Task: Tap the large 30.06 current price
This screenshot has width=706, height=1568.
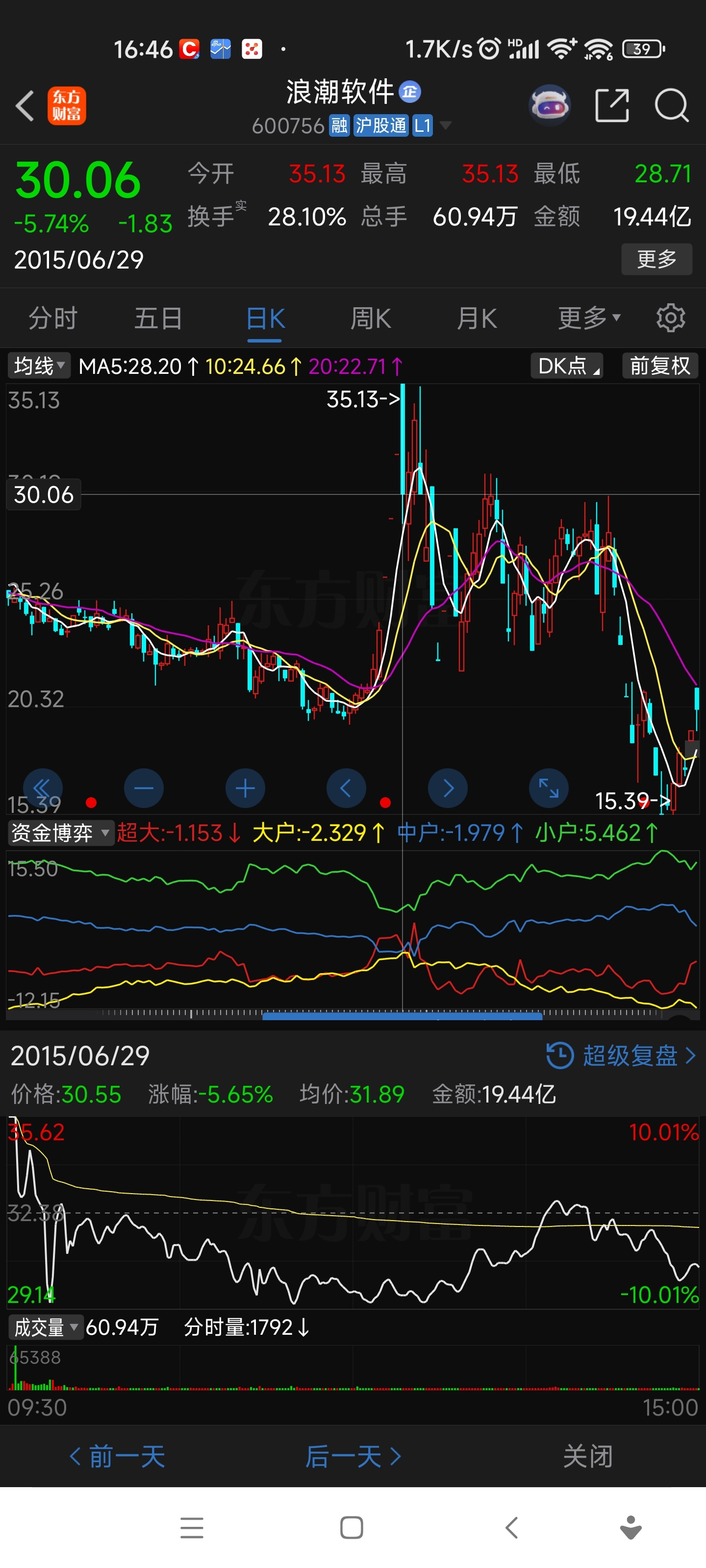Action: coord(78,180)
